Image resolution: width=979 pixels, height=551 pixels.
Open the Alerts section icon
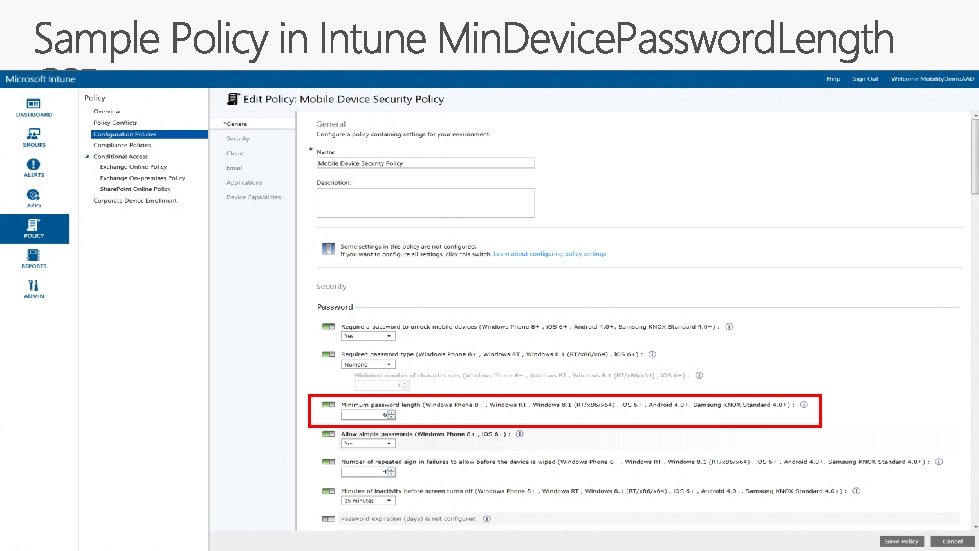click(x=34, y=164)
